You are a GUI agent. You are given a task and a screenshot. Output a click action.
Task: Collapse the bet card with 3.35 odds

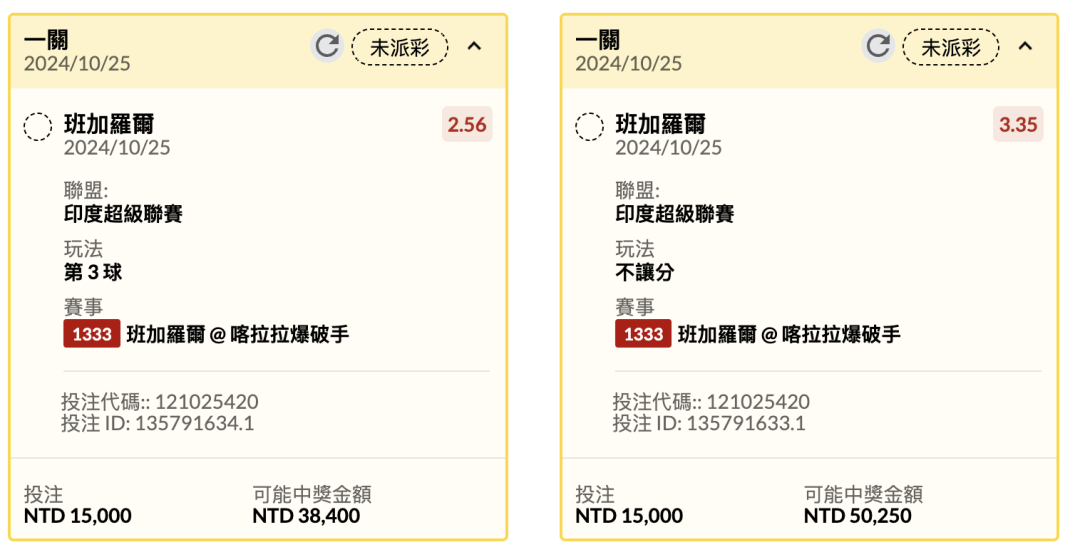point(1025,46)
